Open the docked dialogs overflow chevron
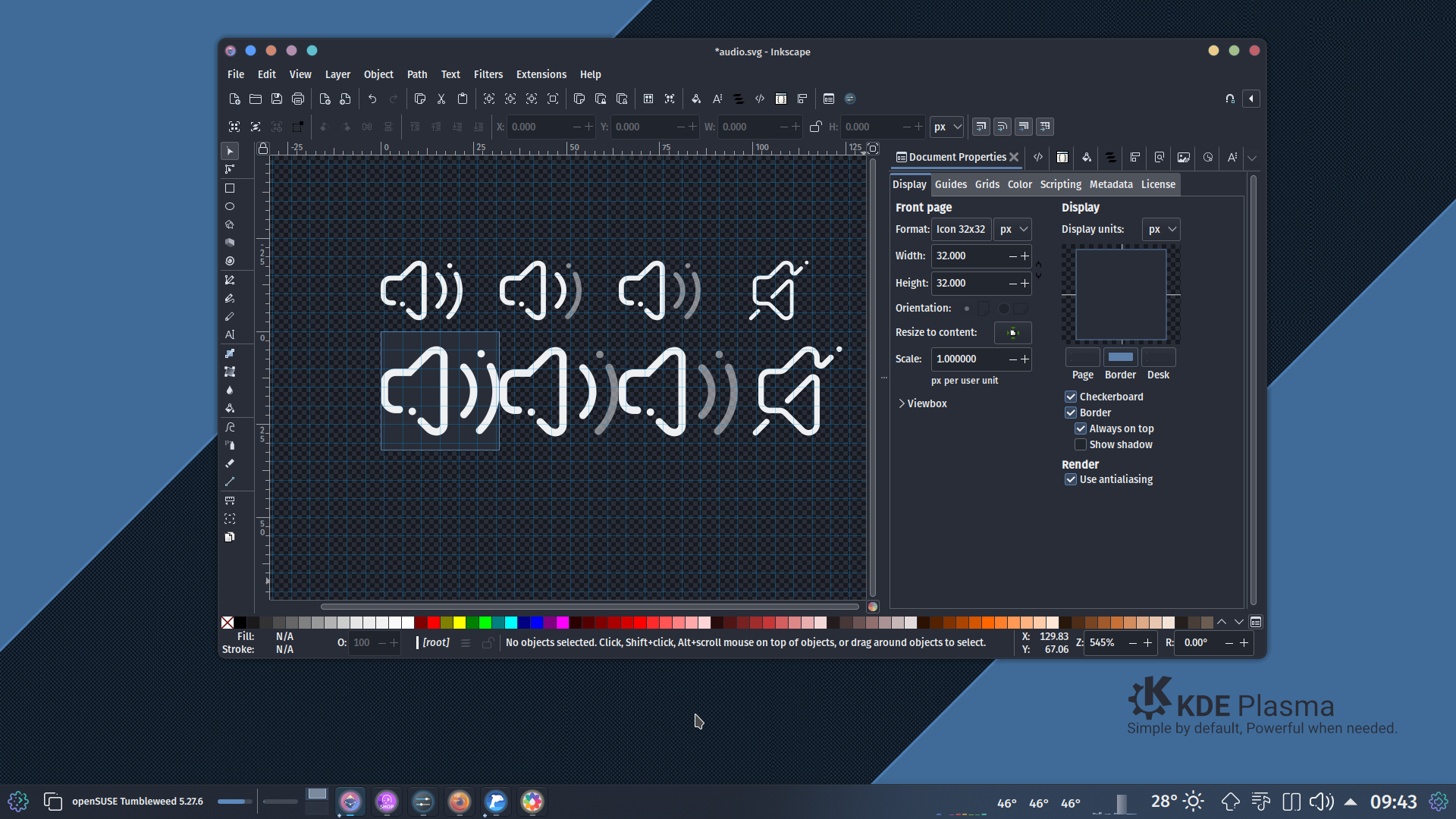This screenshot has width=1456, height=819. [1252, 158]
